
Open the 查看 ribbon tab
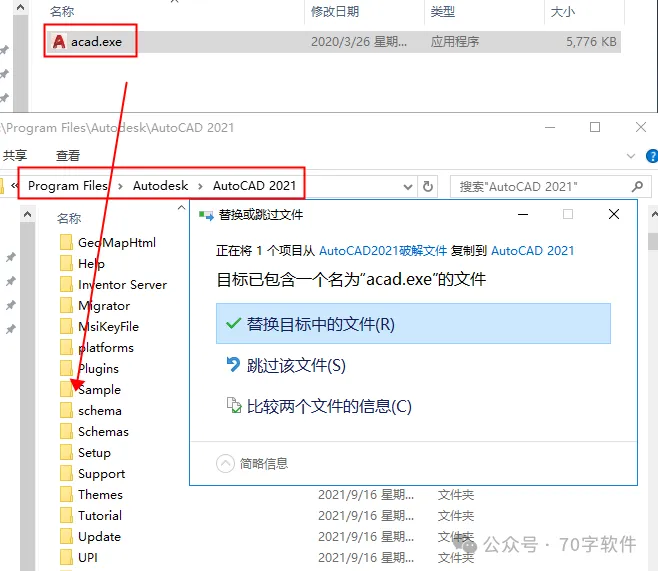[x=68, y=156]
